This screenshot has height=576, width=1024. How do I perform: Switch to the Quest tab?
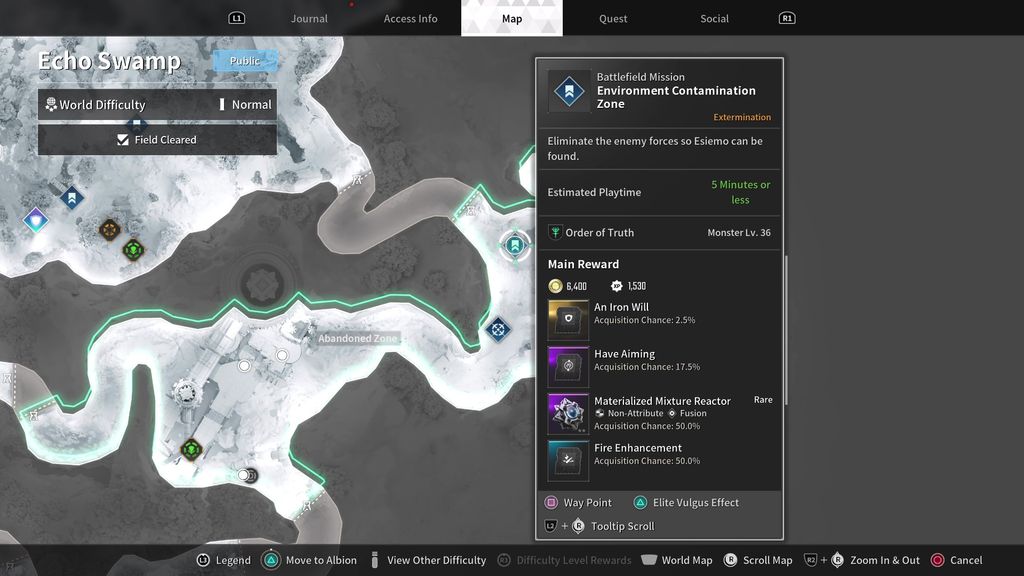[x=613, y=18]
